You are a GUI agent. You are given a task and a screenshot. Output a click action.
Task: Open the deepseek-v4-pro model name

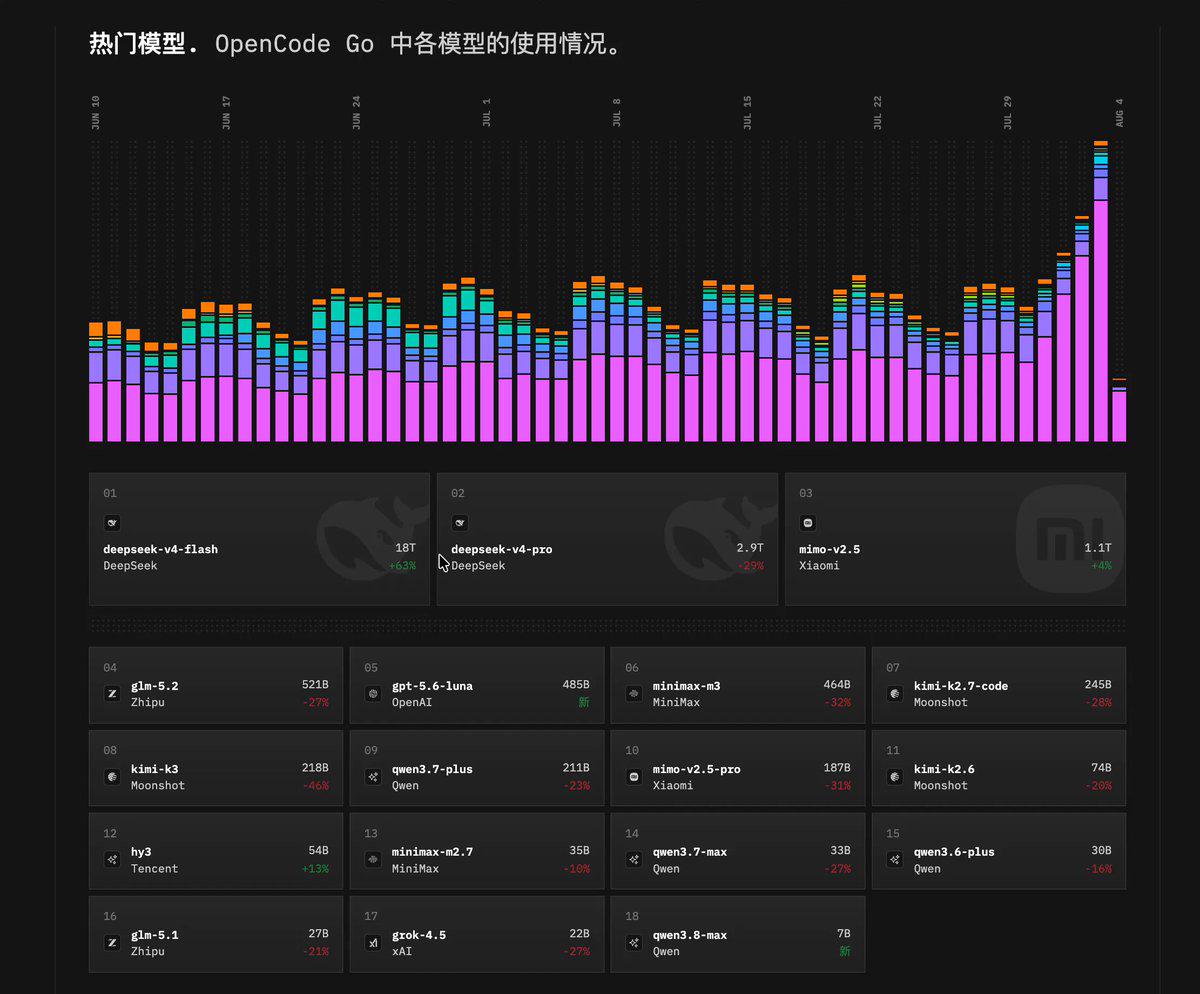(x=501, y=549)
